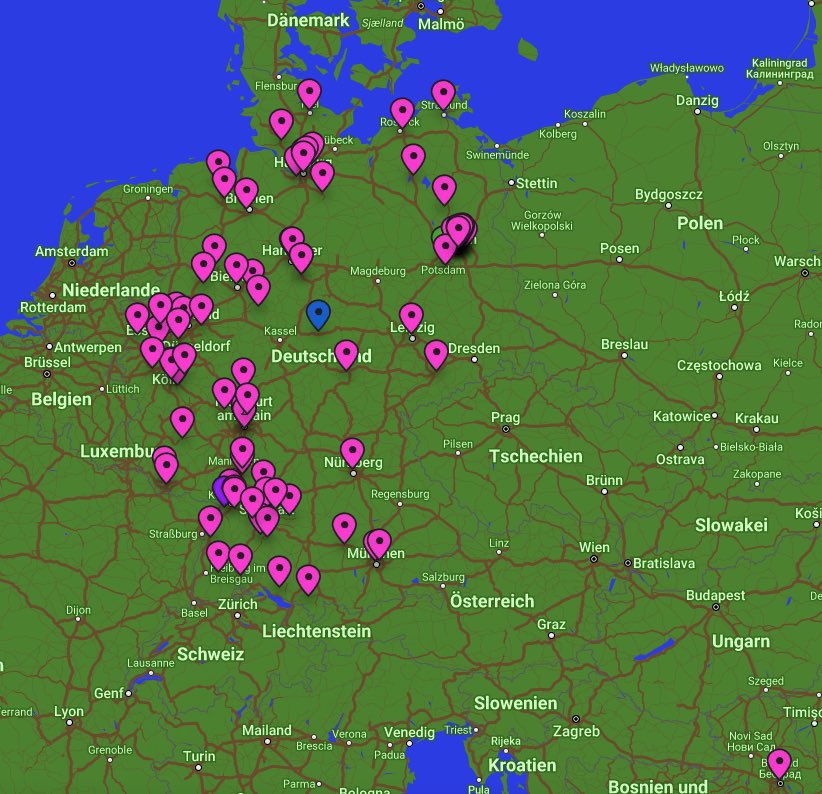Screen dimensions: 822x794
Task: Select the Stettin label
Action: (x=536, y=183)
